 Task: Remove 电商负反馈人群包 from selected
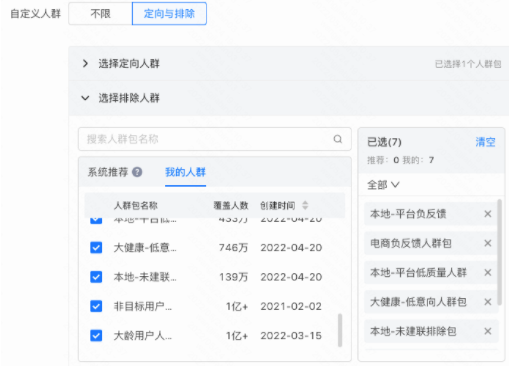pyautogui.click(x=488, y=243)
